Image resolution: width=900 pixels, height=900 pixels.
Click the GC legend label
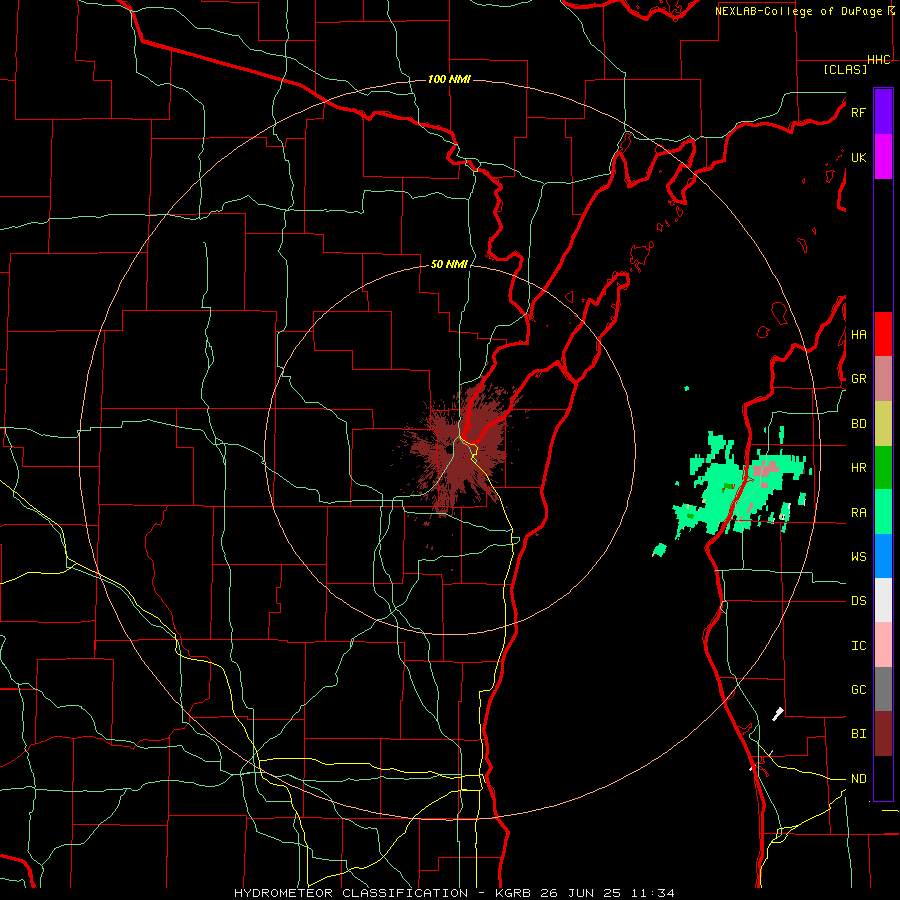tap(858, 689)
